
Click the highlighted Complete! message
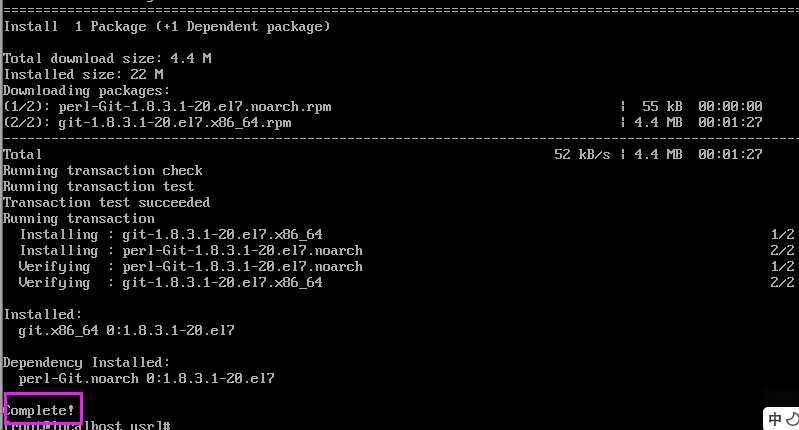coord(42,410)
